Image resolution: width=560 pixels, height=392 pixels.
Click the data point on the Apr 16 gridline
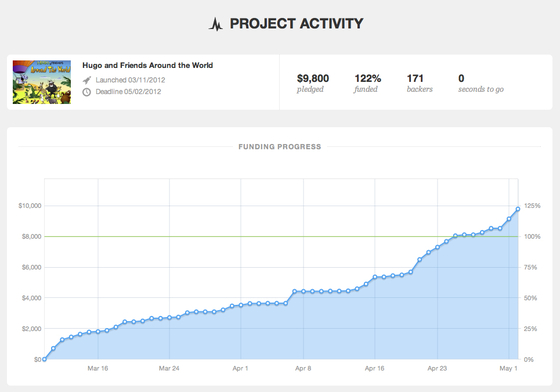[x=375, y=277]
